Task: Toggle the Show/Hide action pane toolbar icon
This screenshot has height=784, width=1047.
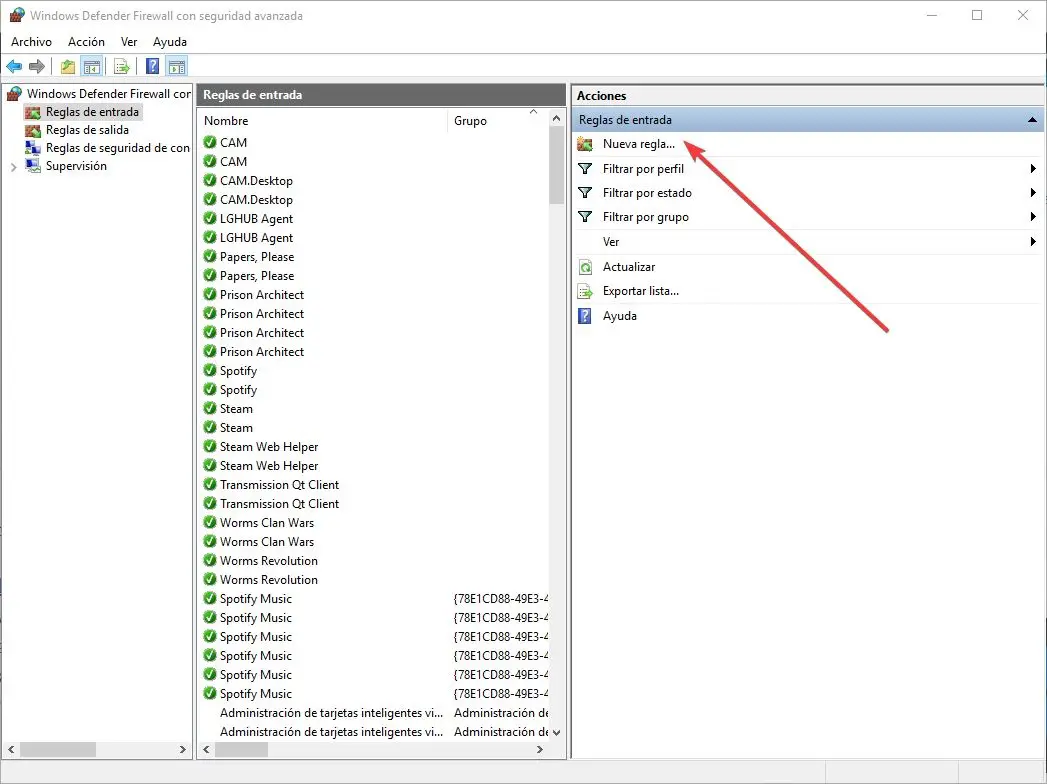Action: point(177,66)
